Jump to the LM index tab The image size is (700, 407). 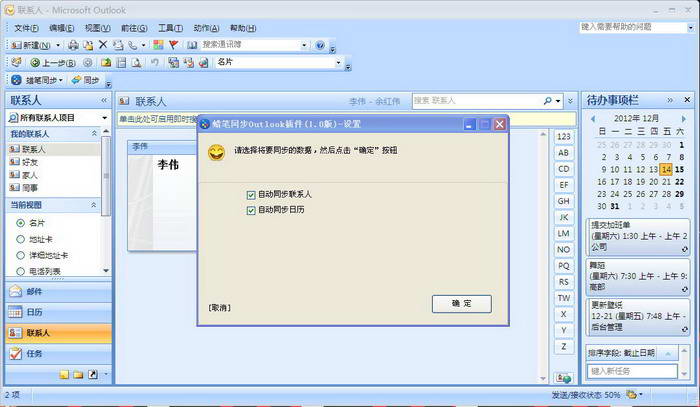[x=563, y=233]
